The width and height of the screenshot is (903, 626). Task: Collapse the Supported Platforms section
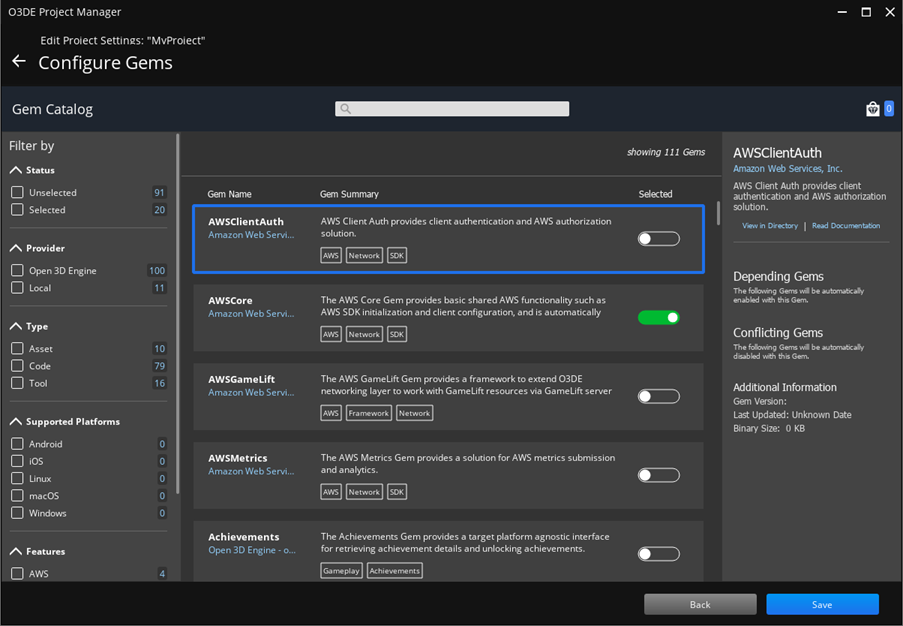point(17,421)
